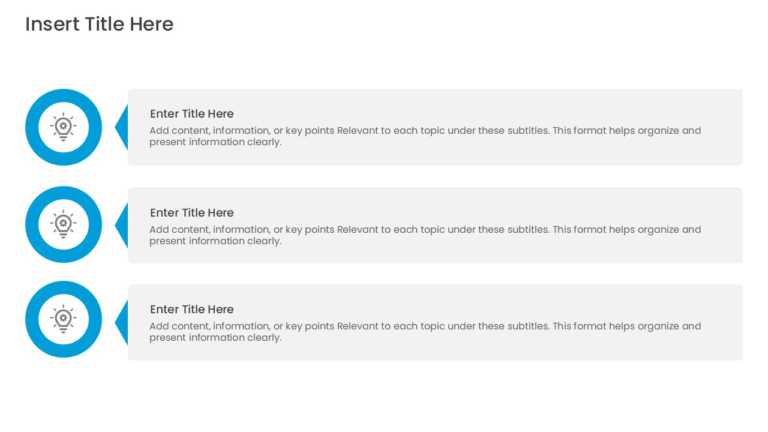
Task: Click the middle blue arrow pointer
Action: click(x=122, y=225)
